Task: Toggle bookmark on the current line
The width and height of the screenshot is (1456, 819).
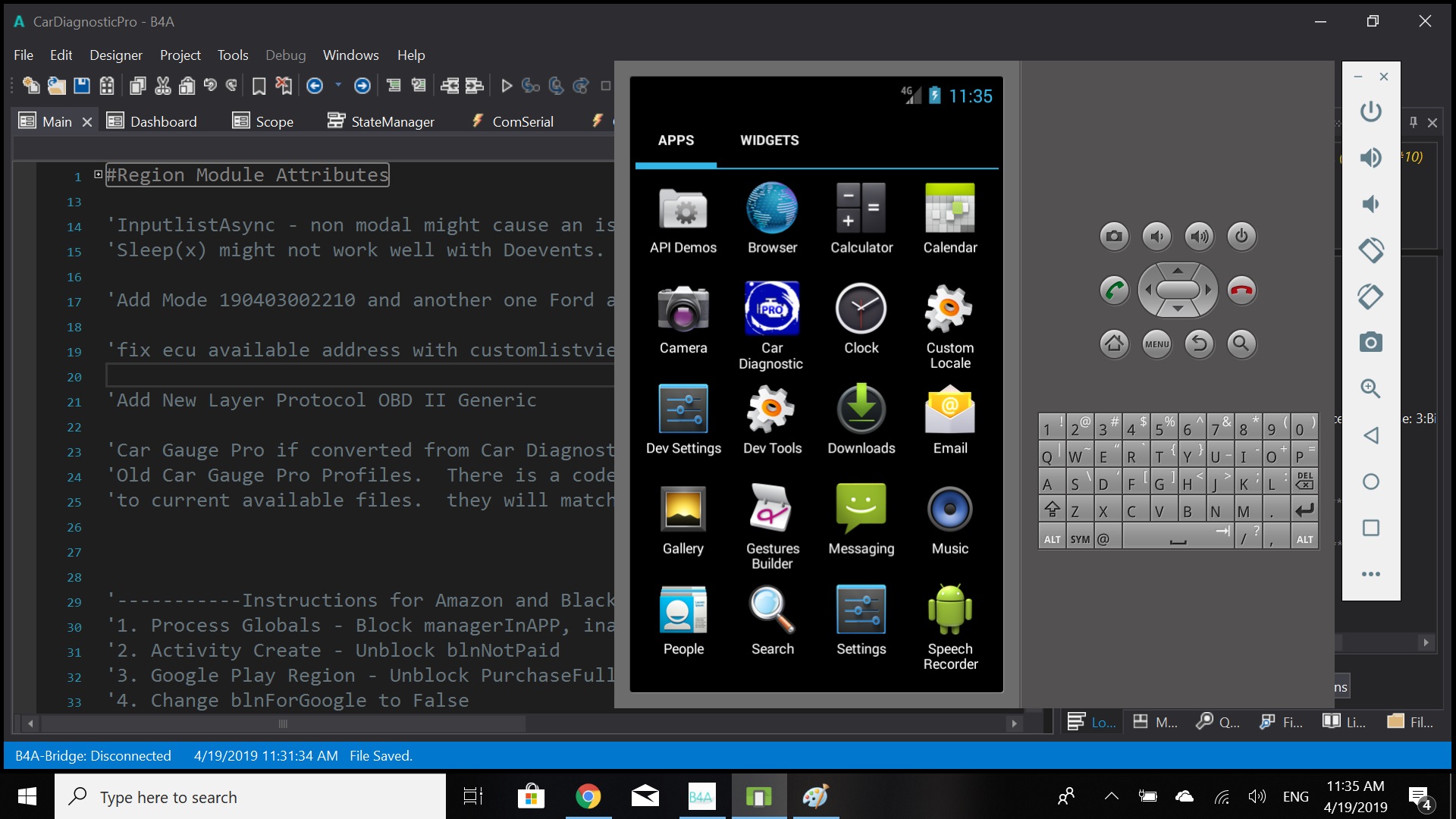Action: pyautogui.click(x=259, y=86)
